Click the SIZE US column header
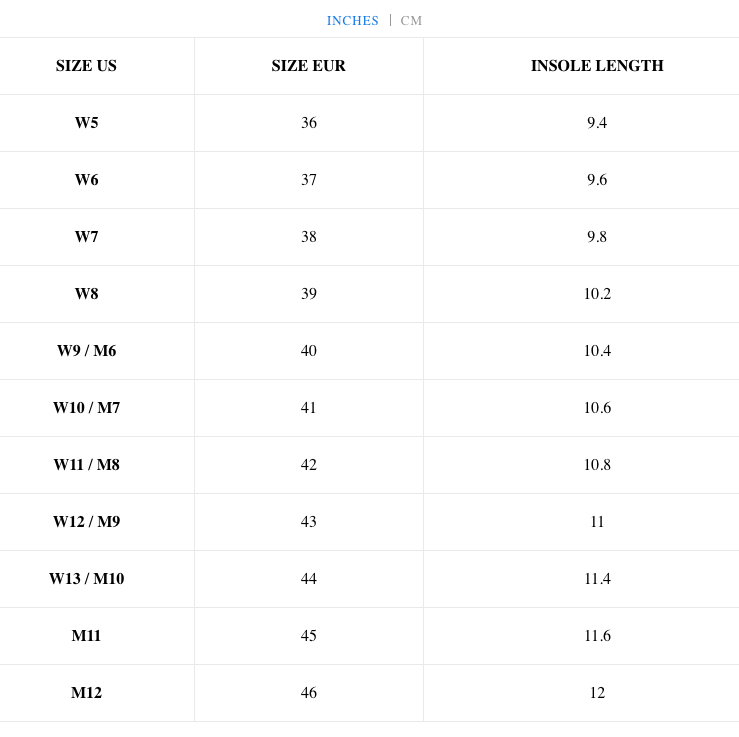 (x=86, y=66)
